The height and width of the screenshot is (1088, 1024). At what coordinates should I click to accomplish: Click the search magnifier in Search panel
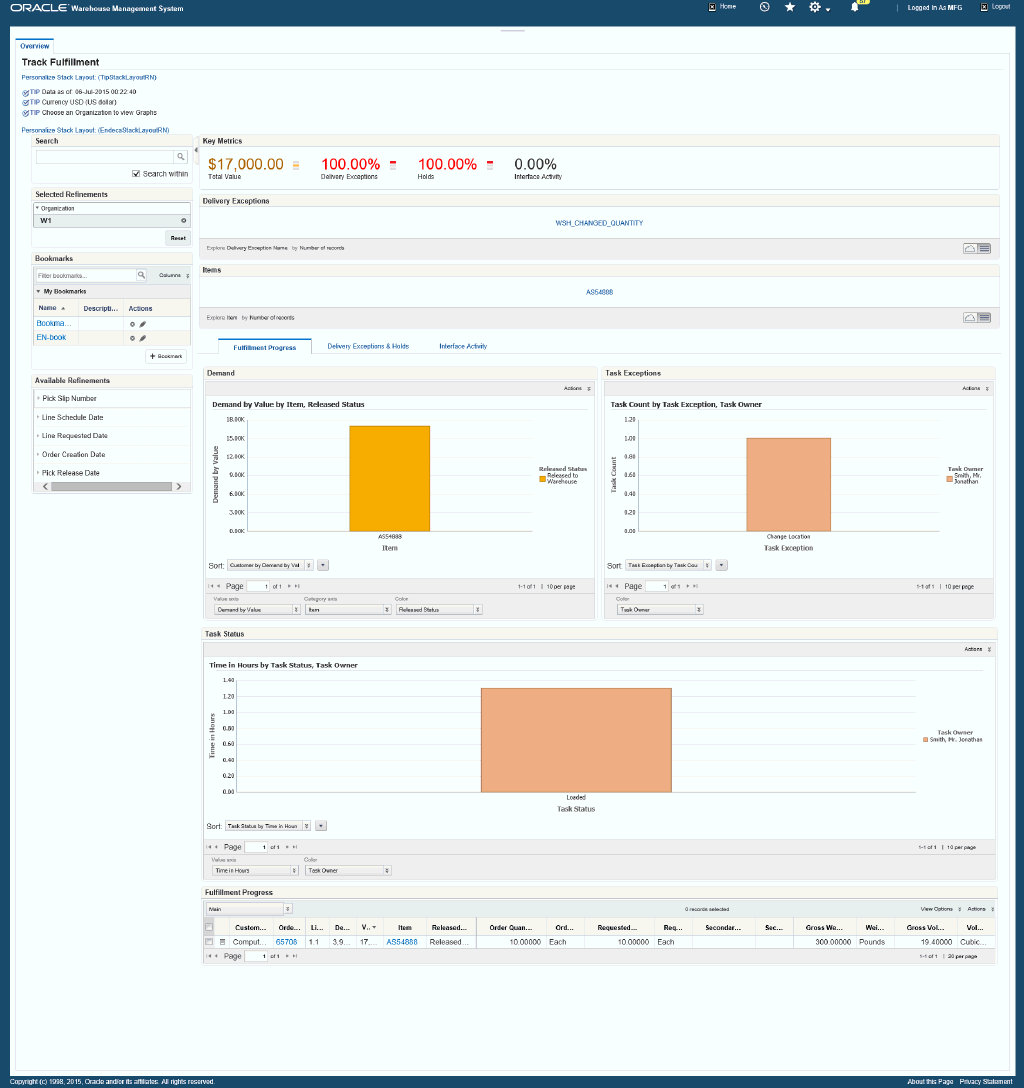tap(180, 157)
